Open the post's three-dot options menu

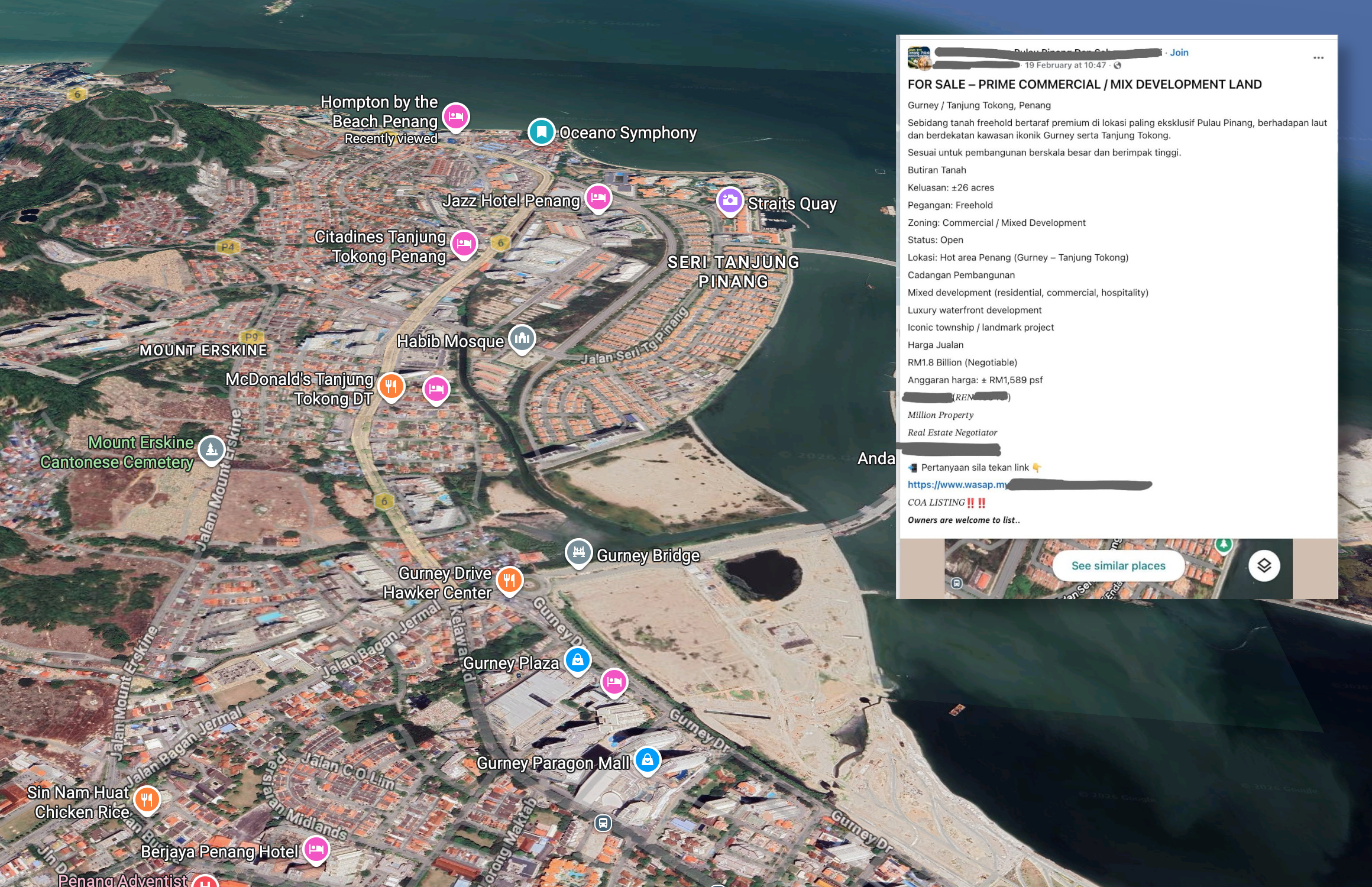(1318, 58)
